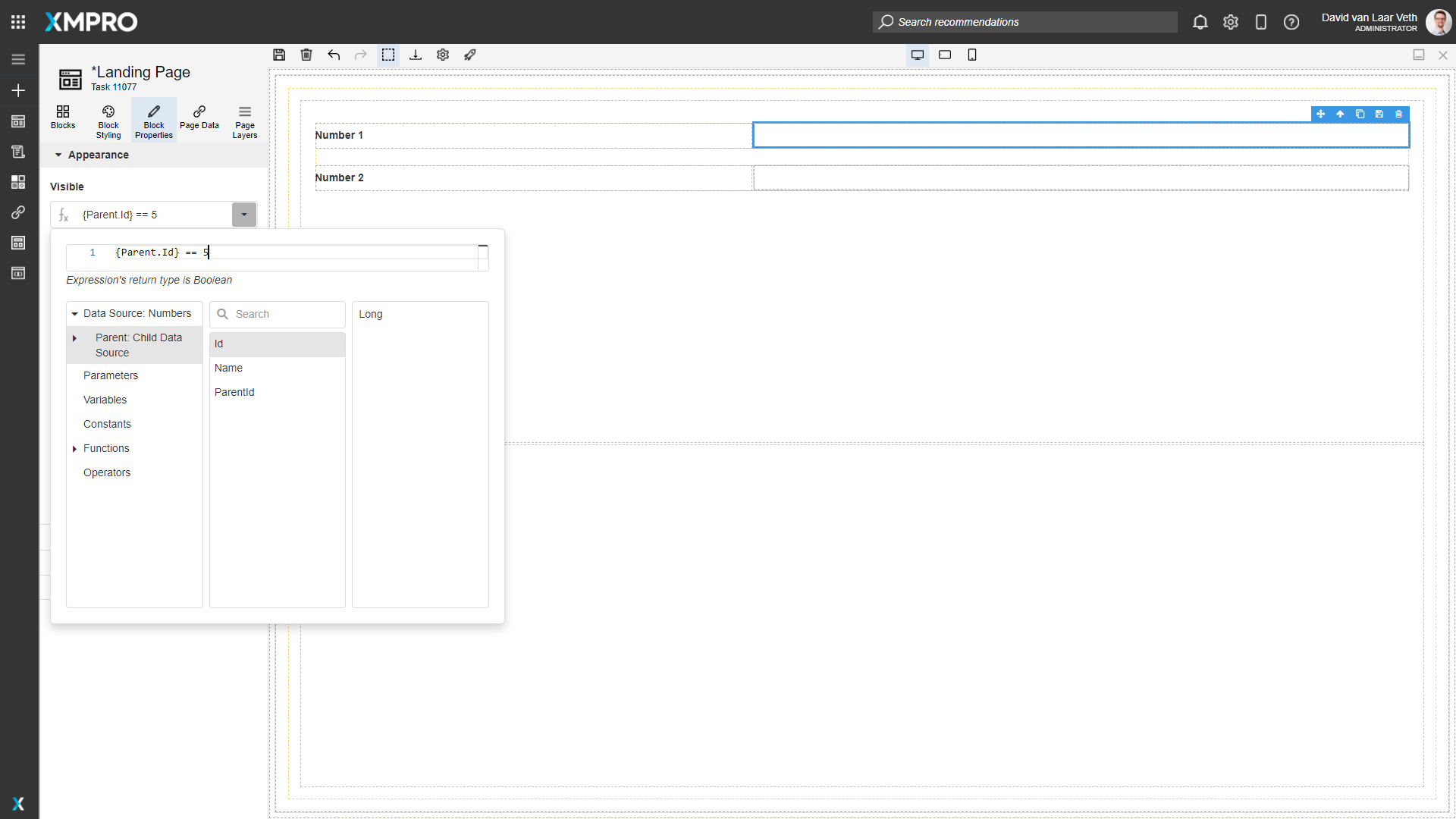
Task: Open the Visible expression dropdown arrow
Action: pos(244,215)
